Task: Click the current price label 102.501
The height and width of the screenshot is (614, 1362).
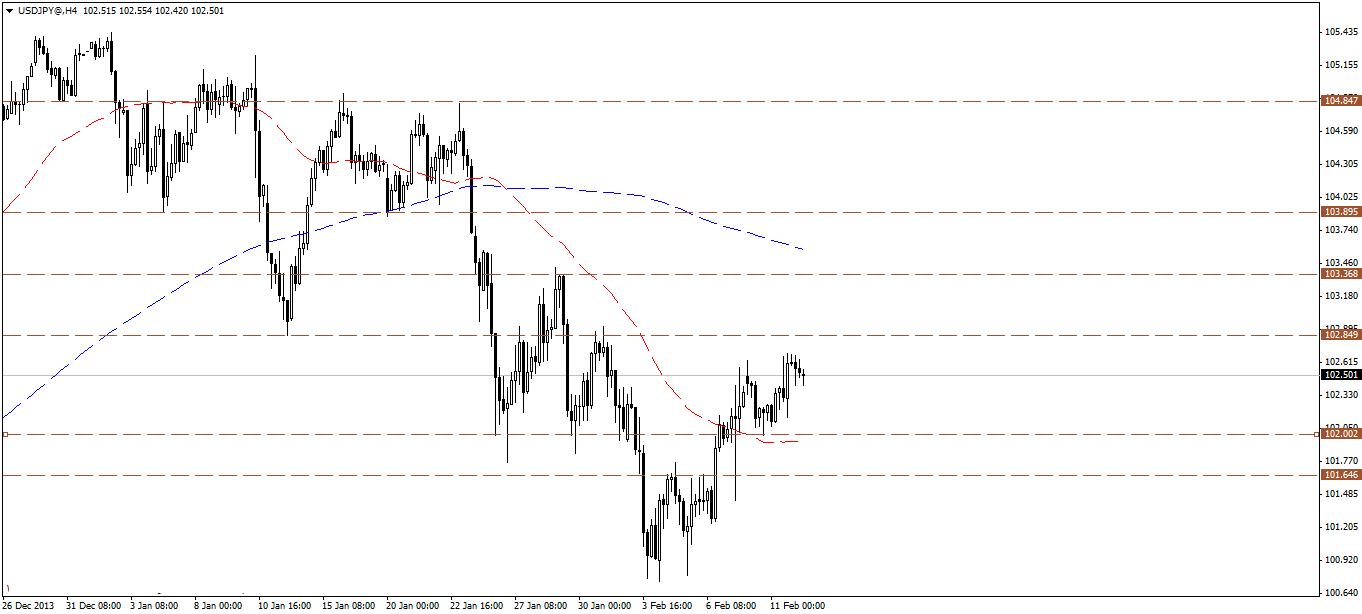Action: [1340, 375]
